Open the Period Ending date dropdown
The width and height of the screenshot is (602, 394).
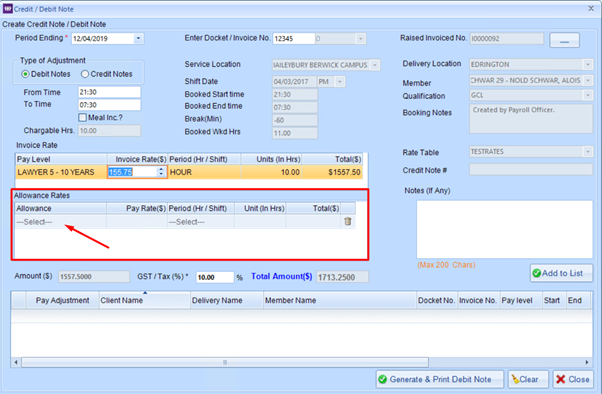pos(138,38)
